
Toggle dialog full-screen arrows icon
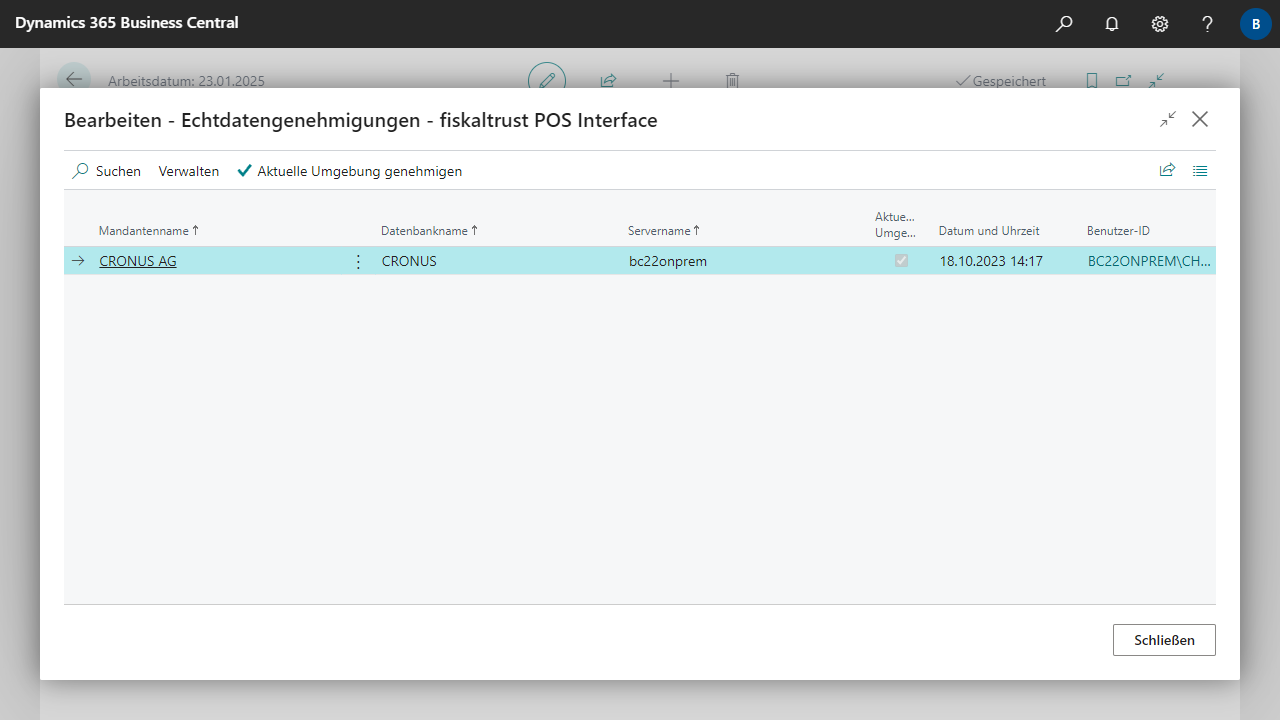[x=1168, y=119]
